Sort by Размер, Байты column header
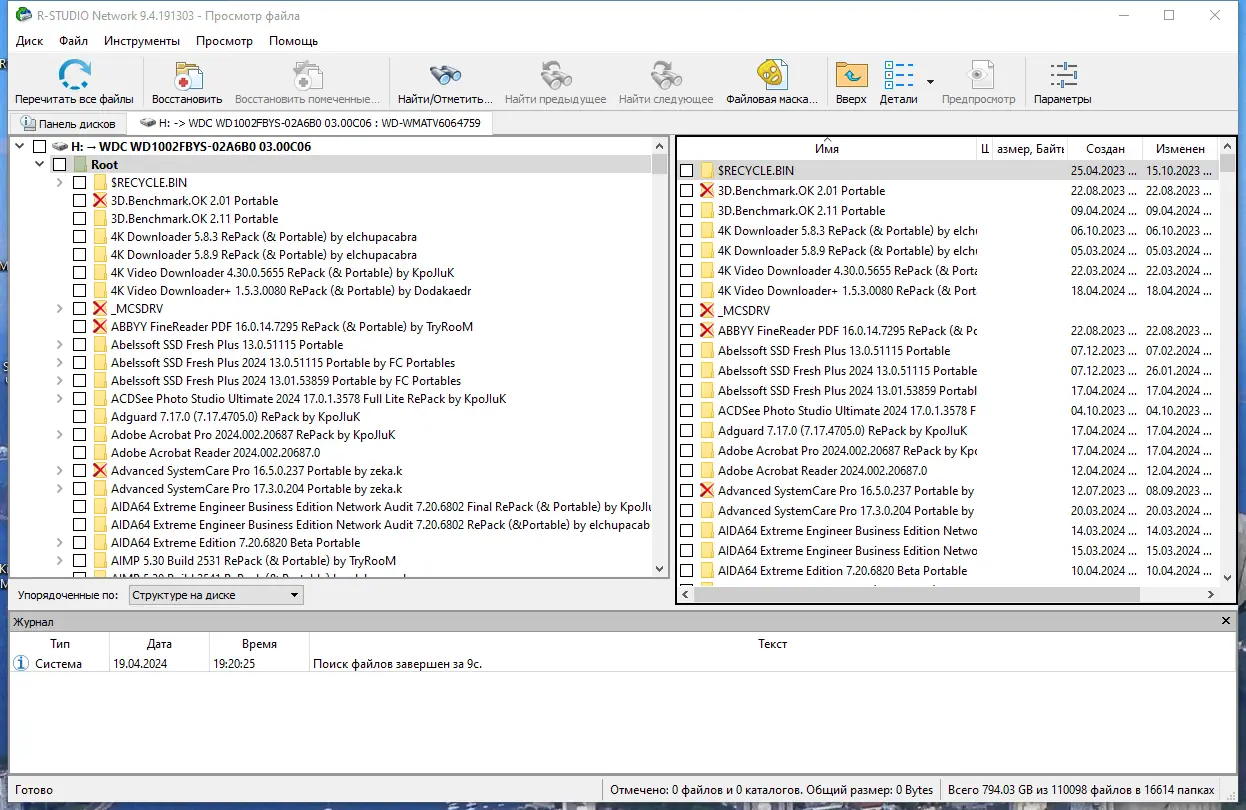 click(x=1029, y=149)
